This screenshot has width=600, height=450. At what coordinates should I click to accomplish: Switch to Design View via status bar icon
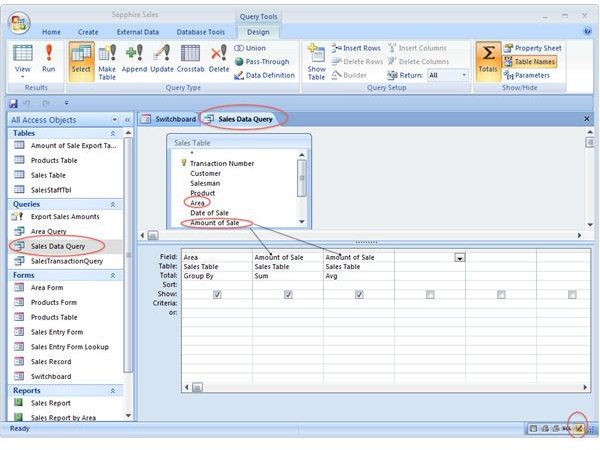[579, 429]
